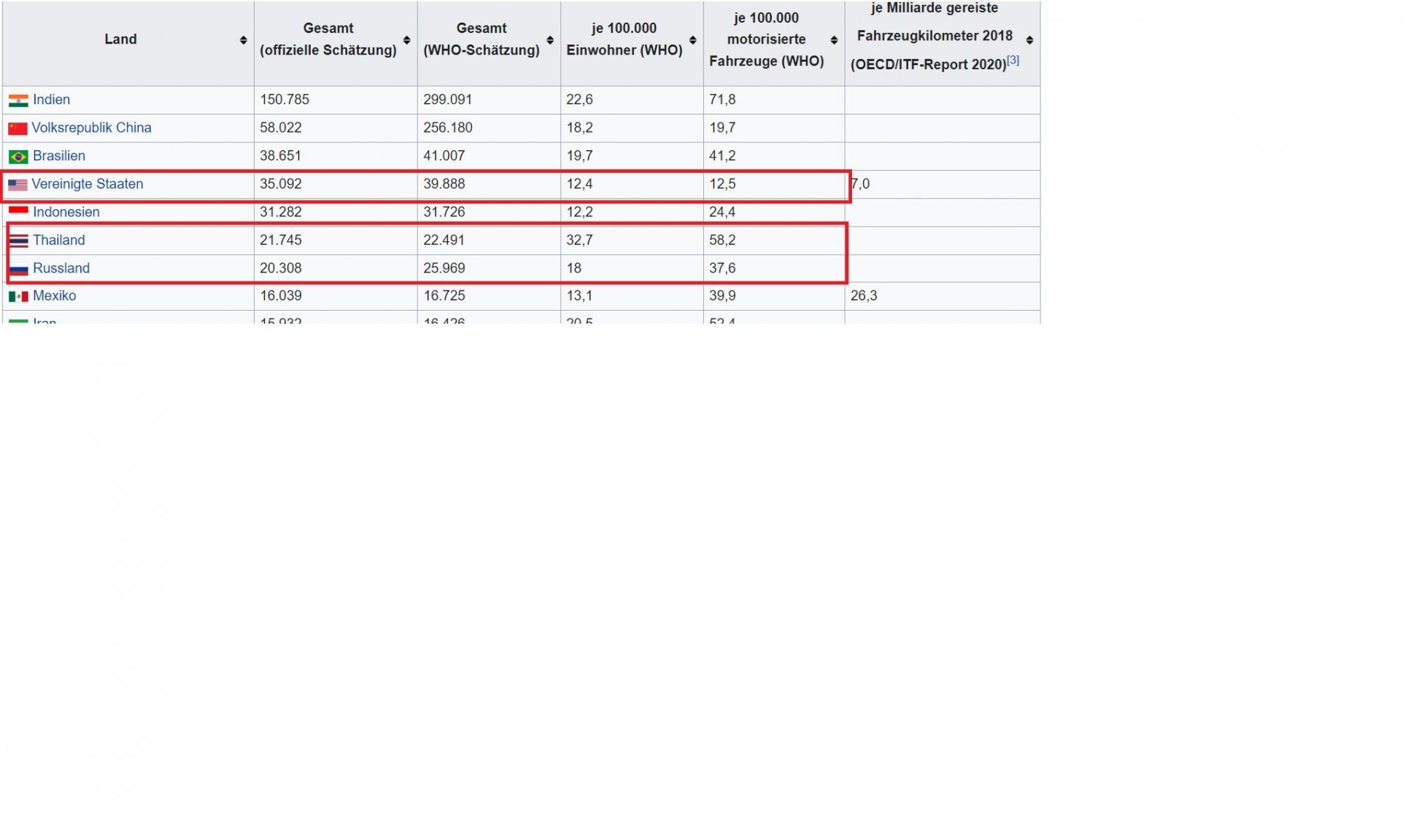Click the Thailand flag icon

tap(18, 241)
